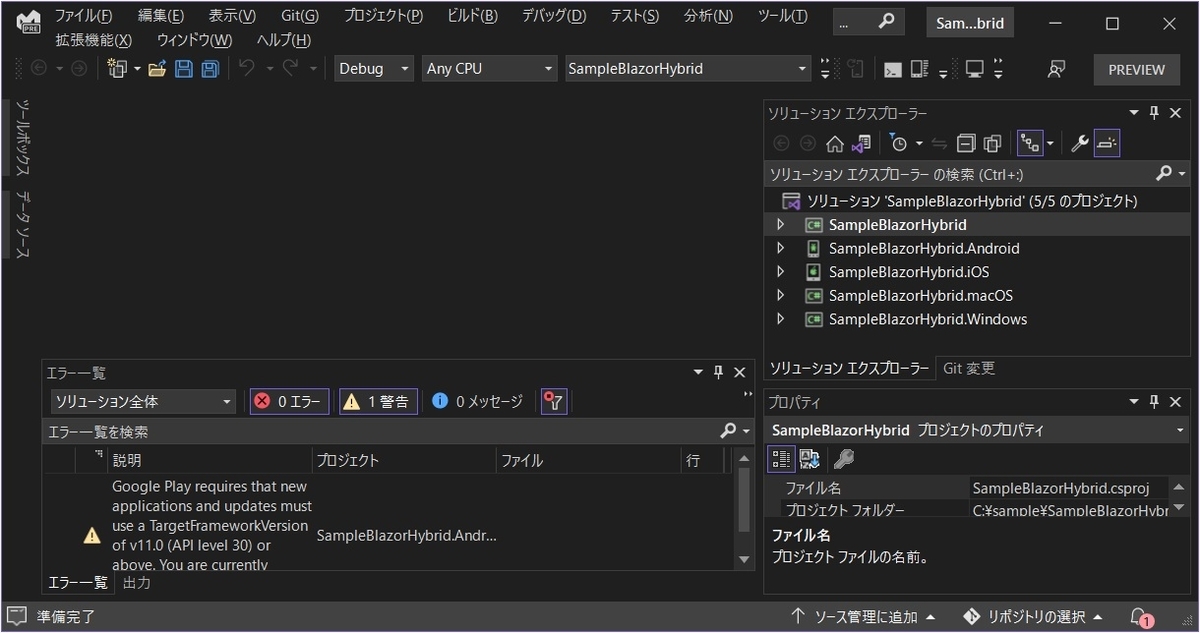The image size is (1200, 633).
Task: Open the ファイル(F) menu
Action: (83, 16)
